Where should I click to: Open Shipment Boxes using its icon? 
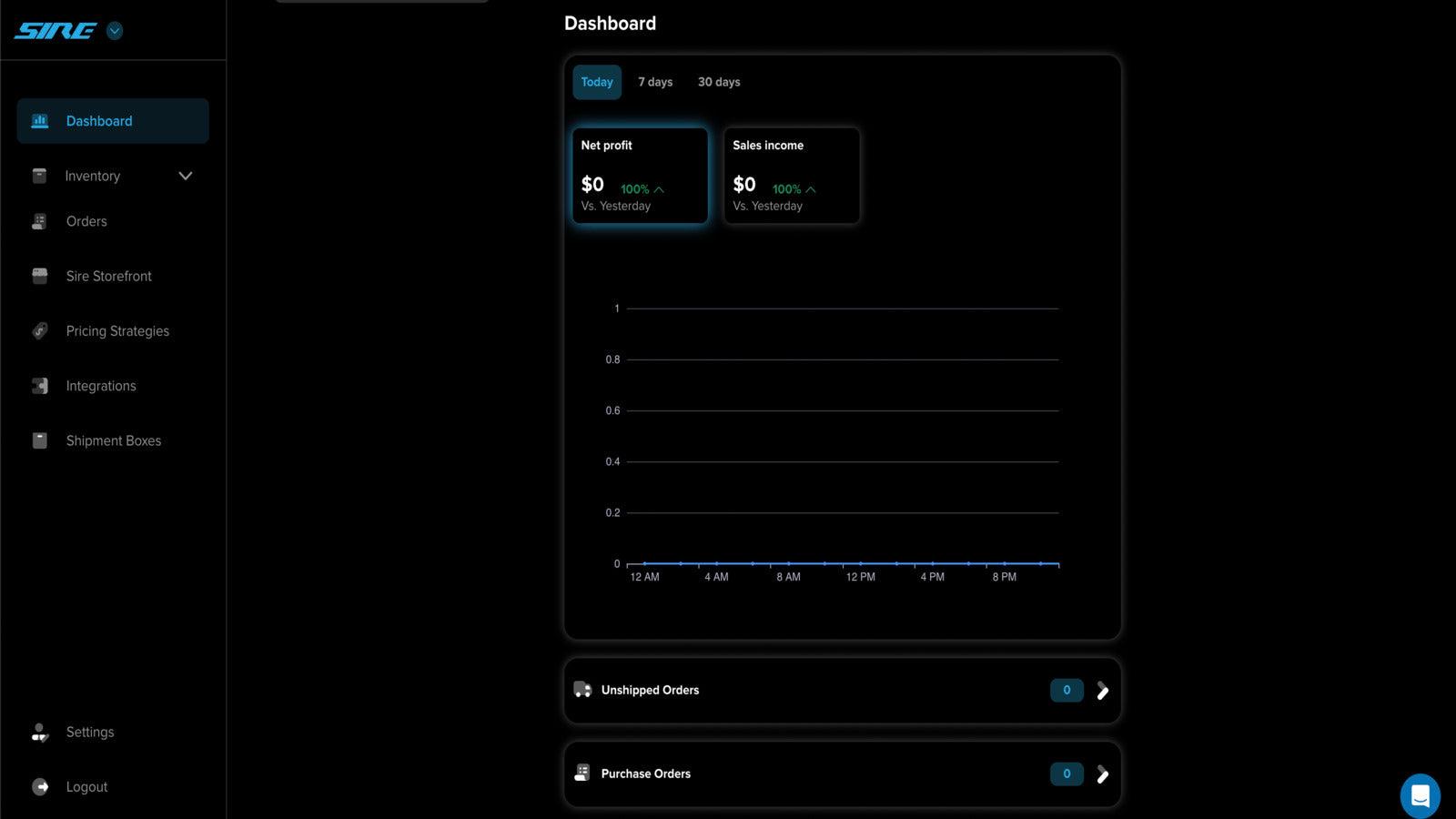(40, 440)
